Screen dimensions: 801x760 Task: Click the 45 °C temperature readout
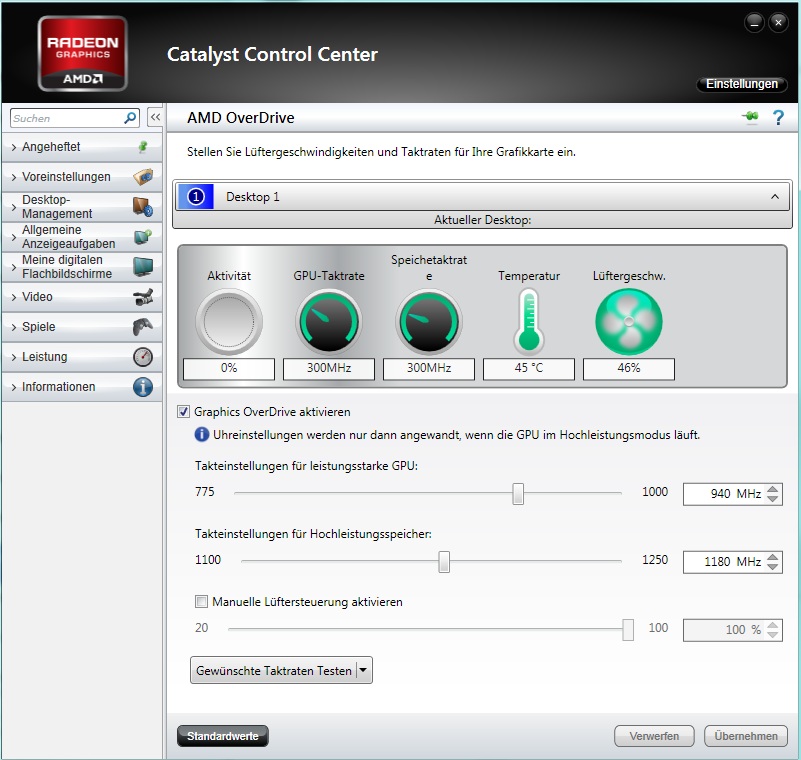point(529,368)
